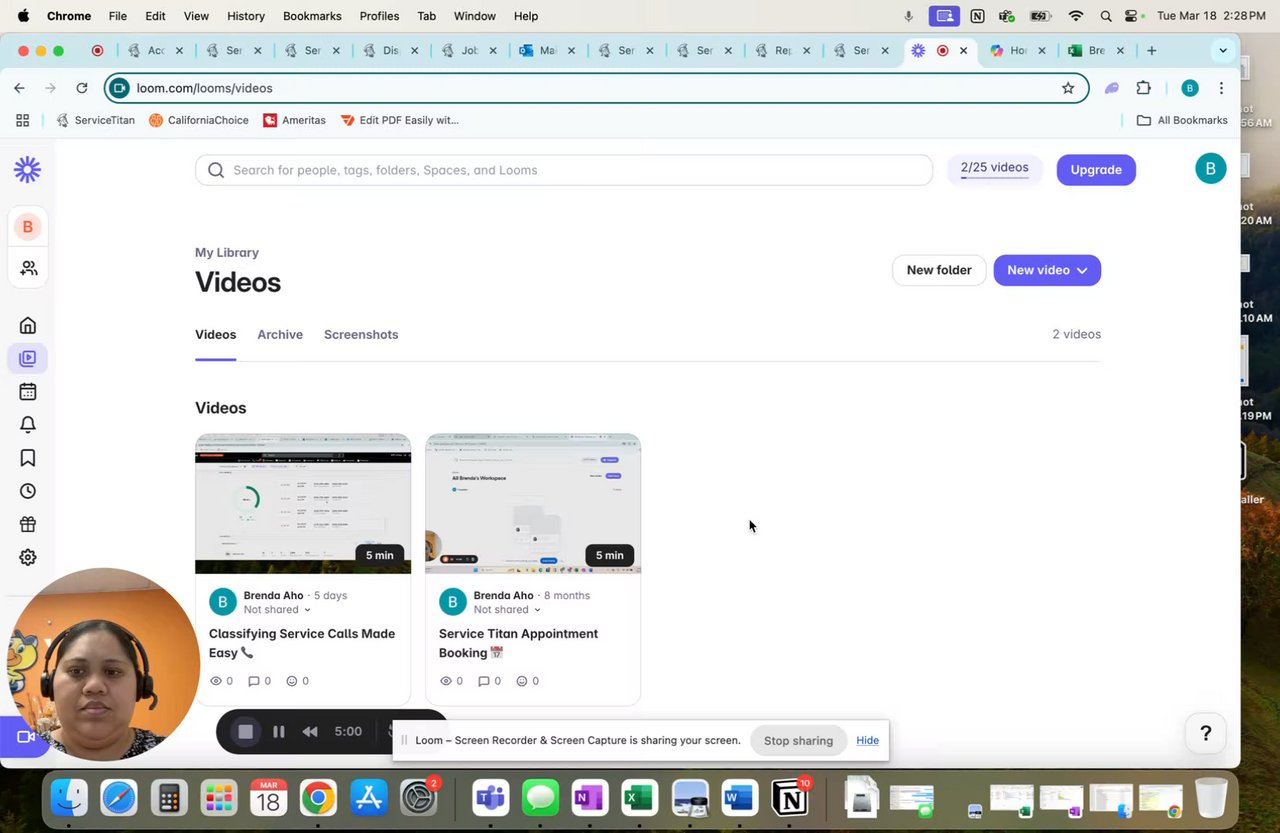Screen dimensions: 1280x833
Task: Open the Classifying Service Calls video thumbnail
Action: (x=303, y=504)
